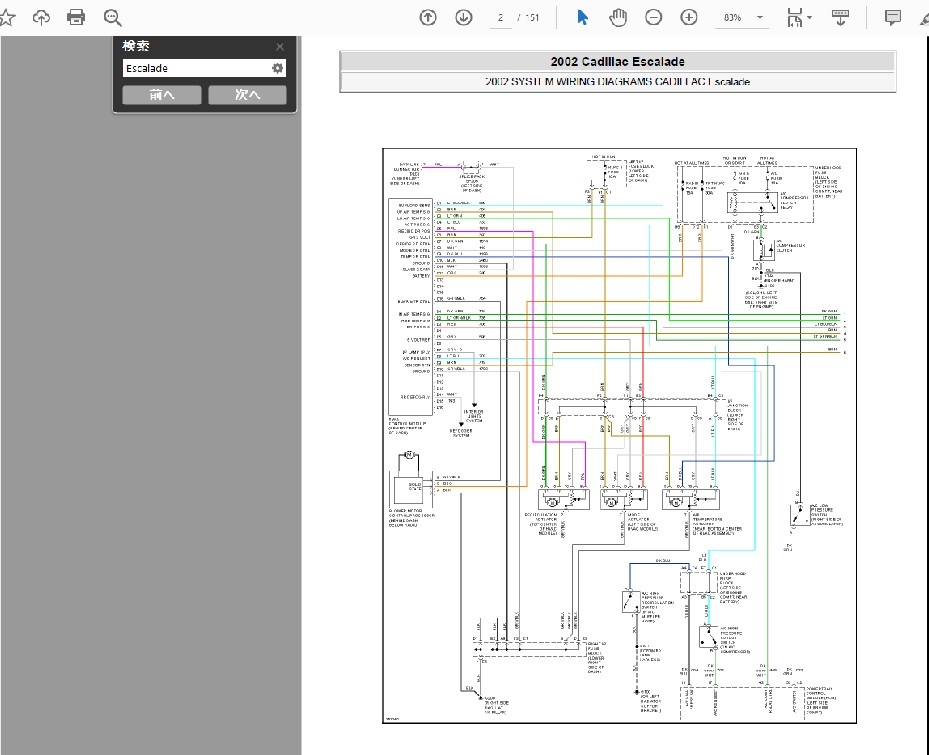
Task: Print the document using the printer icon
Action: tap(76, 17)
